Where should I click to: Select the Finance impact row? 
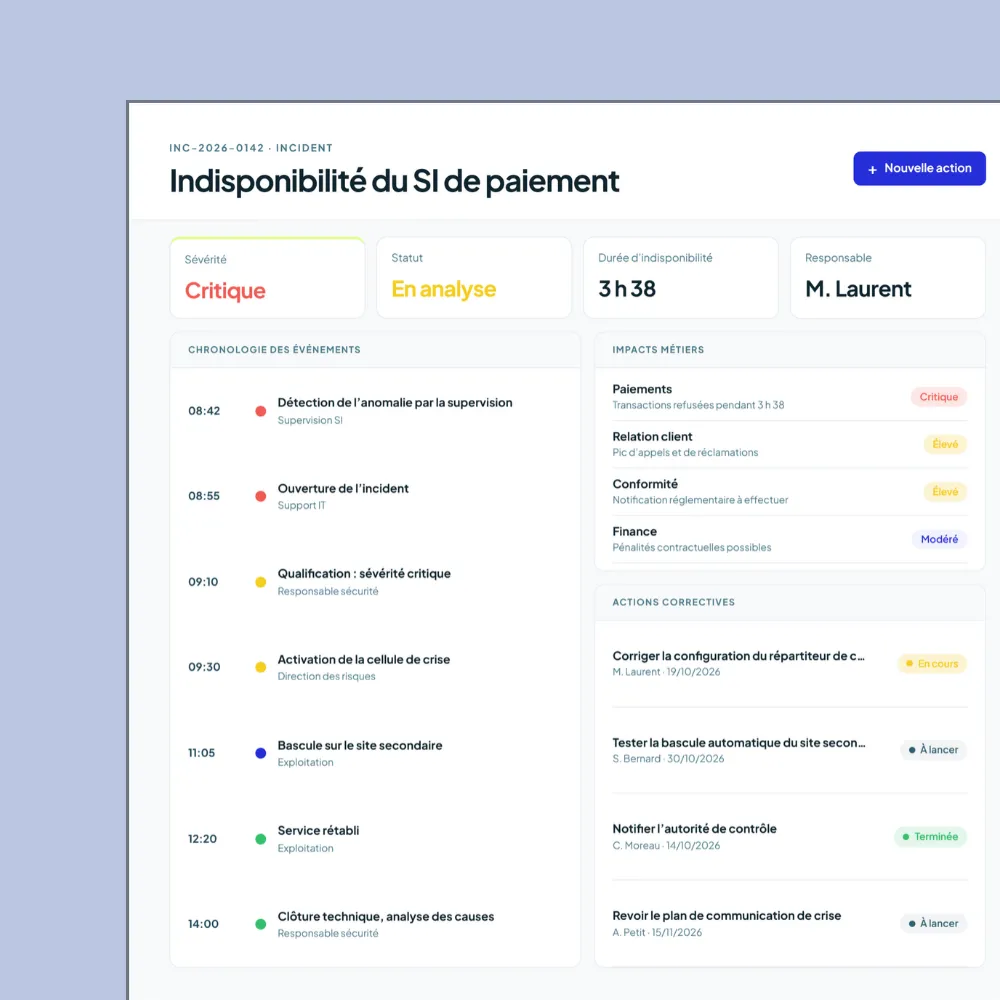790,539
